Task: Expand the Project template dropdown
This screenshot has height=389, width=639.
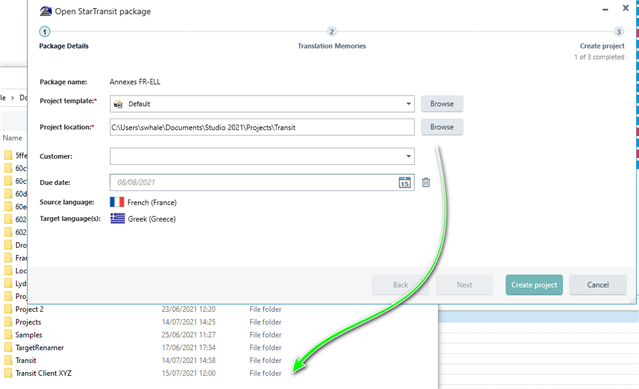Action: [x=408, y=104]
